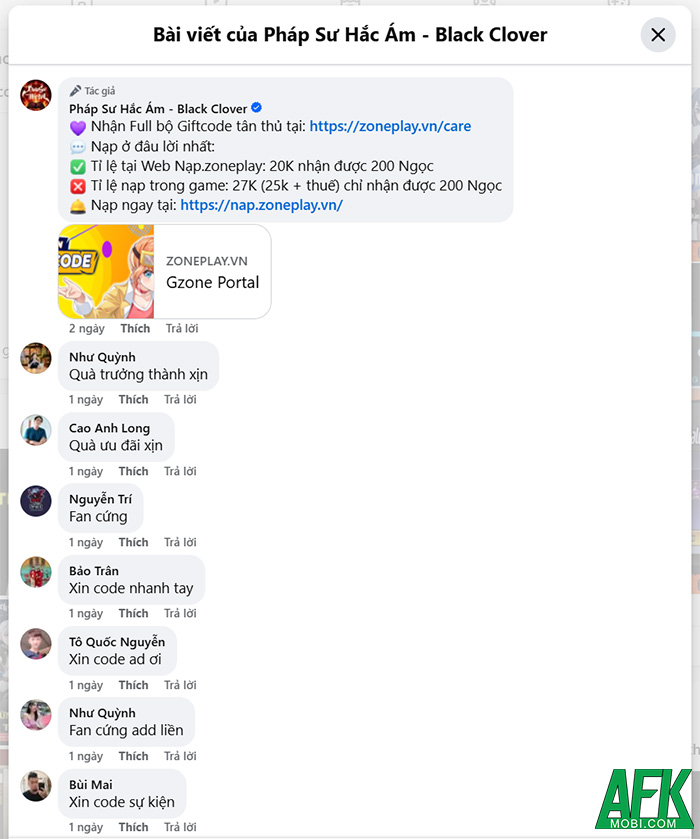
Task: Open Nguyễn Trí's profile avatar
Action: click(x=36, y=501)
